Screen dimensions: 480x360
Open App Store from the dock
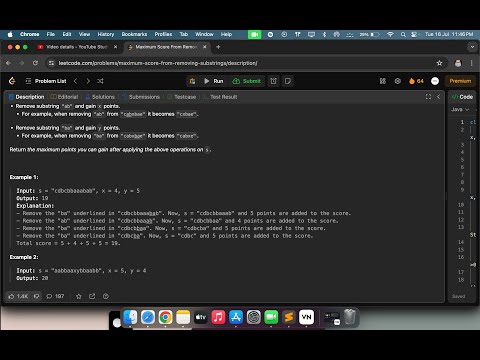coord(236,317)
